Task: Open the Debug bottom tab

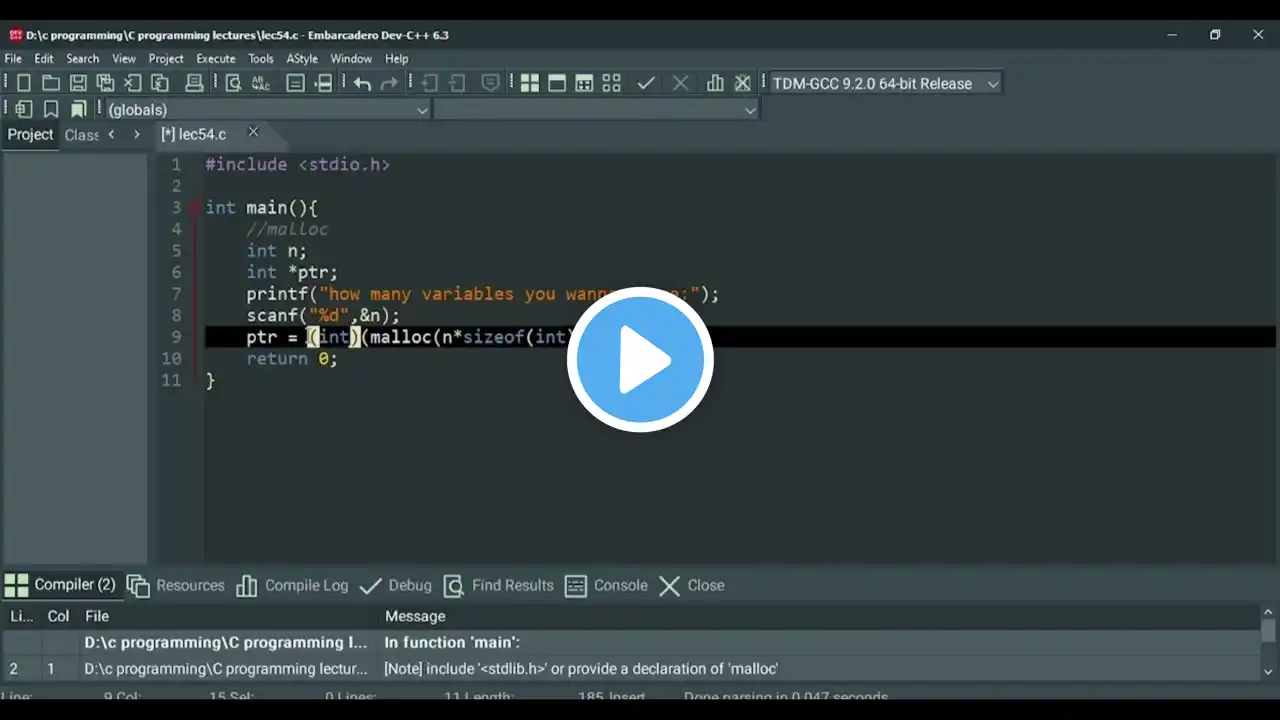Action: pyautogui.click(x=396, y=585)
